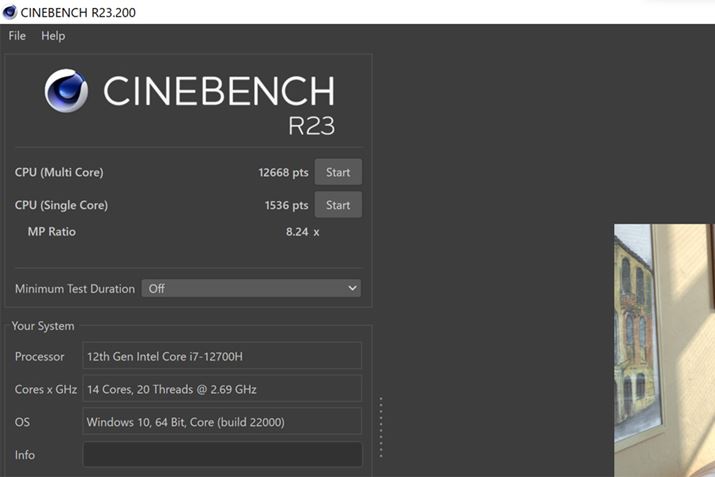715x477 pixels.
Task: Click the R23 version text under logo
Action: [311, 126]
